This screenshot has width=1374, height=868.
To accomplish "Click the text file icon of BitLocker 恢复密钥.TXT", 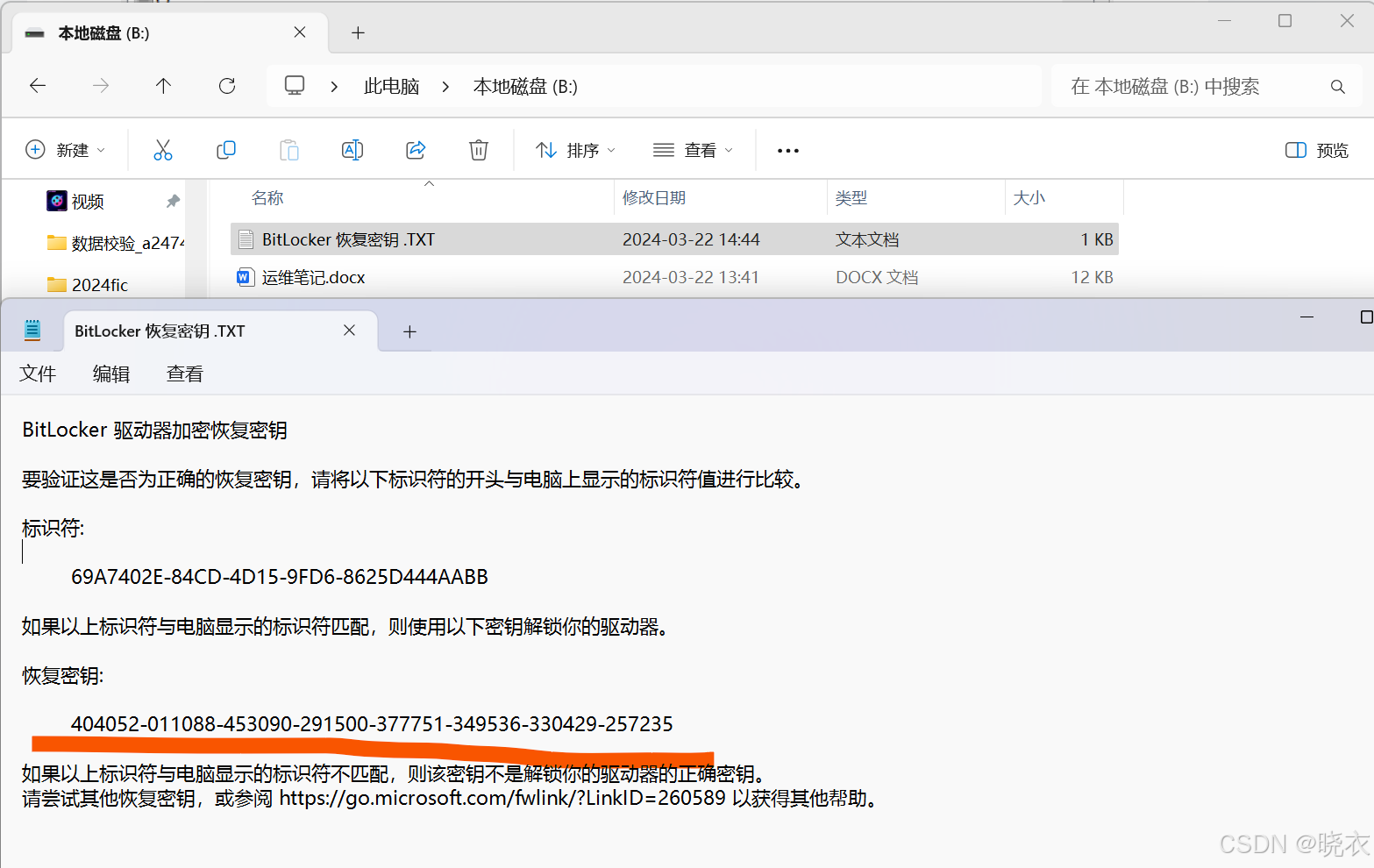I will (x=246, y=239).
